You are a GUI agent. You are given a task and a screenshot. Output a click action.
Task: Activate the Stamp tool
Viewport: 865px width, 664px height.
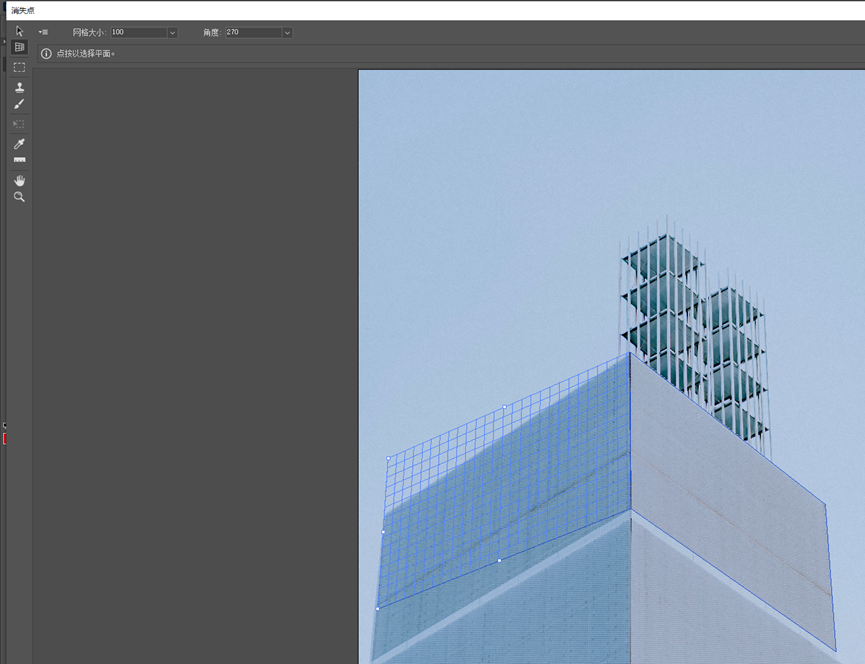coord(19,87)
